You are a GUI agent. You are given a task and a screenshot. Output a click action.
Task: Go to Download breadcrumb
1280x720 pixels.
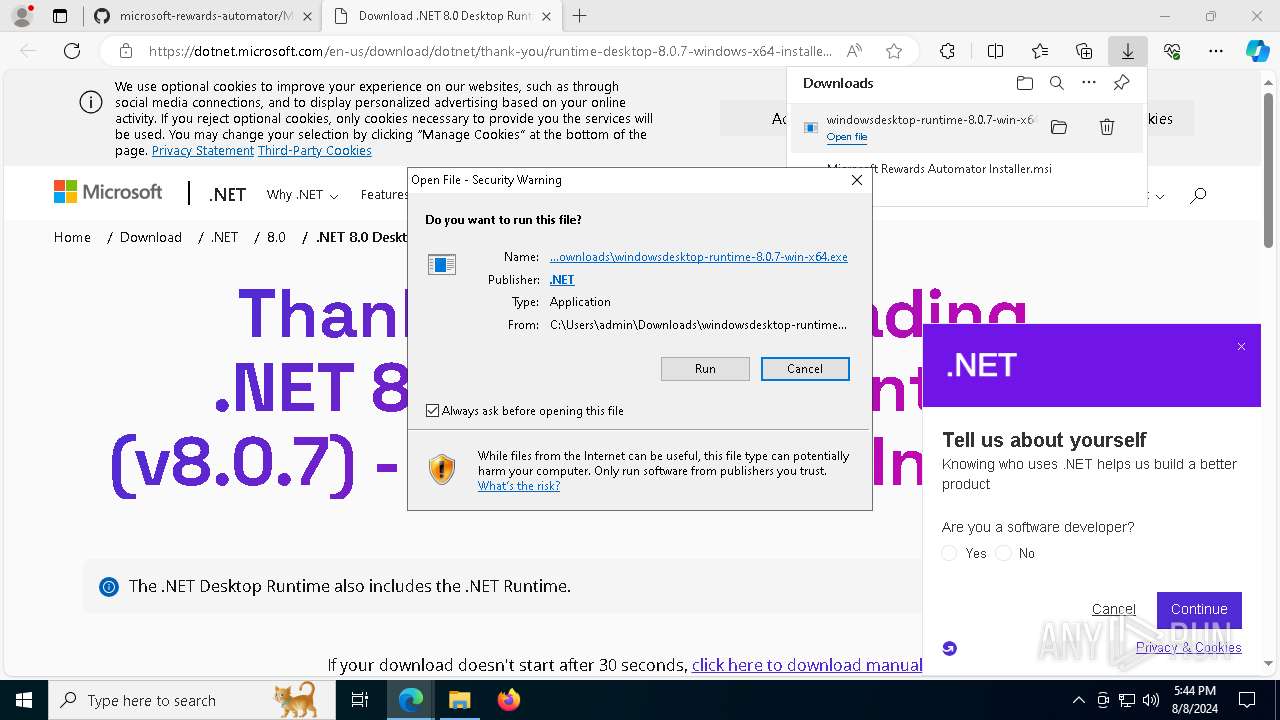(151, 237)
